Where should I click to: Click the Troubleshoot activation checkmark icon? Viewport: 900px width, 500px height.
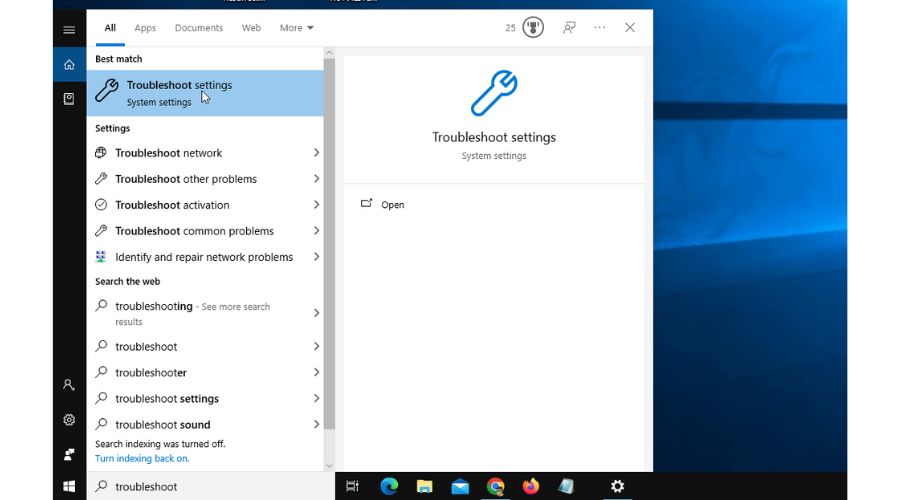101,204
